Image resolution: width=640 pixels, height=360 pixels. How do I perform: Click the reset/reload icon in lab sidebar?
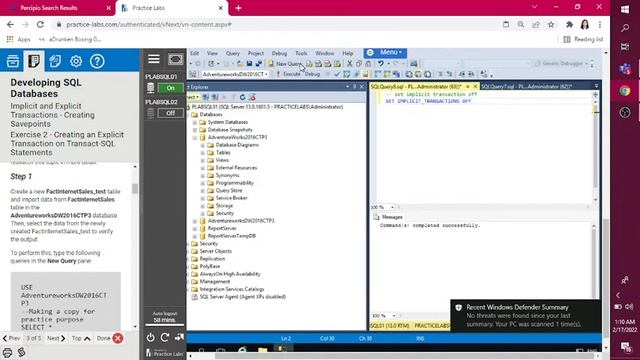165,338
